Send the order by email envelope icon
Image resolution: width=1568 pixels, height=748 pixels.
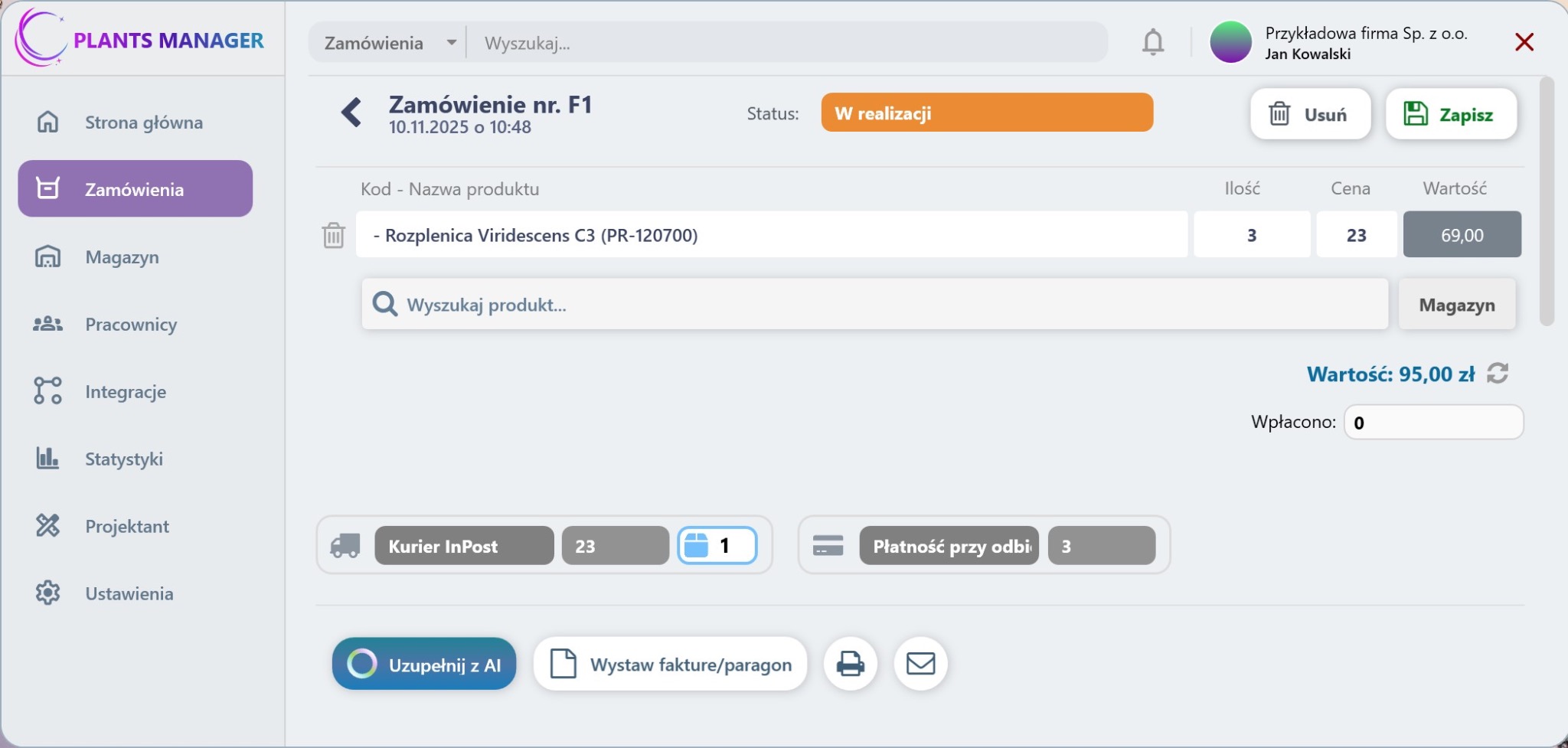920,664
